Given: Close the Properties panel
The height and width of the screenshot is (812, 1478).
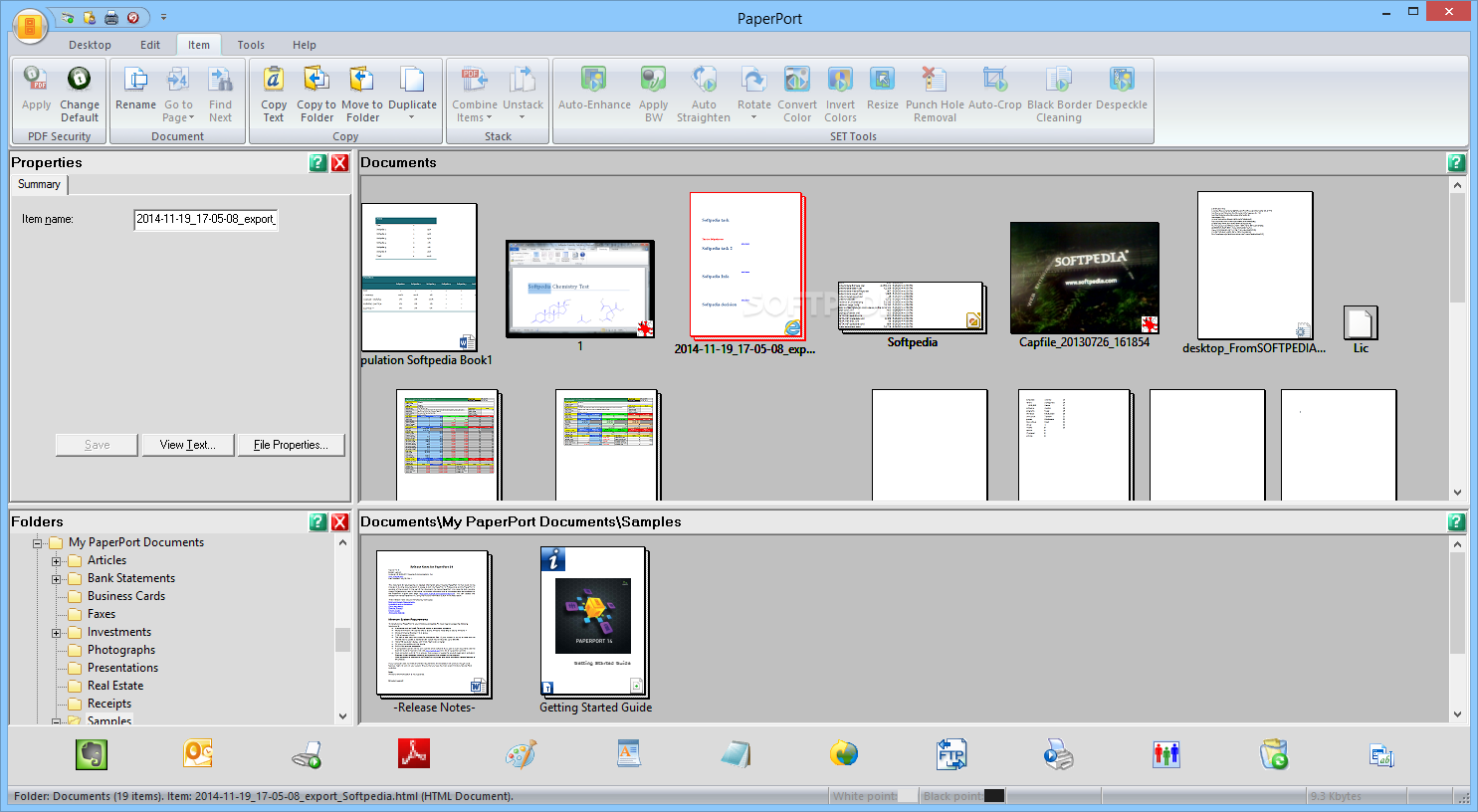Looking at the screenshot, I should (x=339, y=162).
